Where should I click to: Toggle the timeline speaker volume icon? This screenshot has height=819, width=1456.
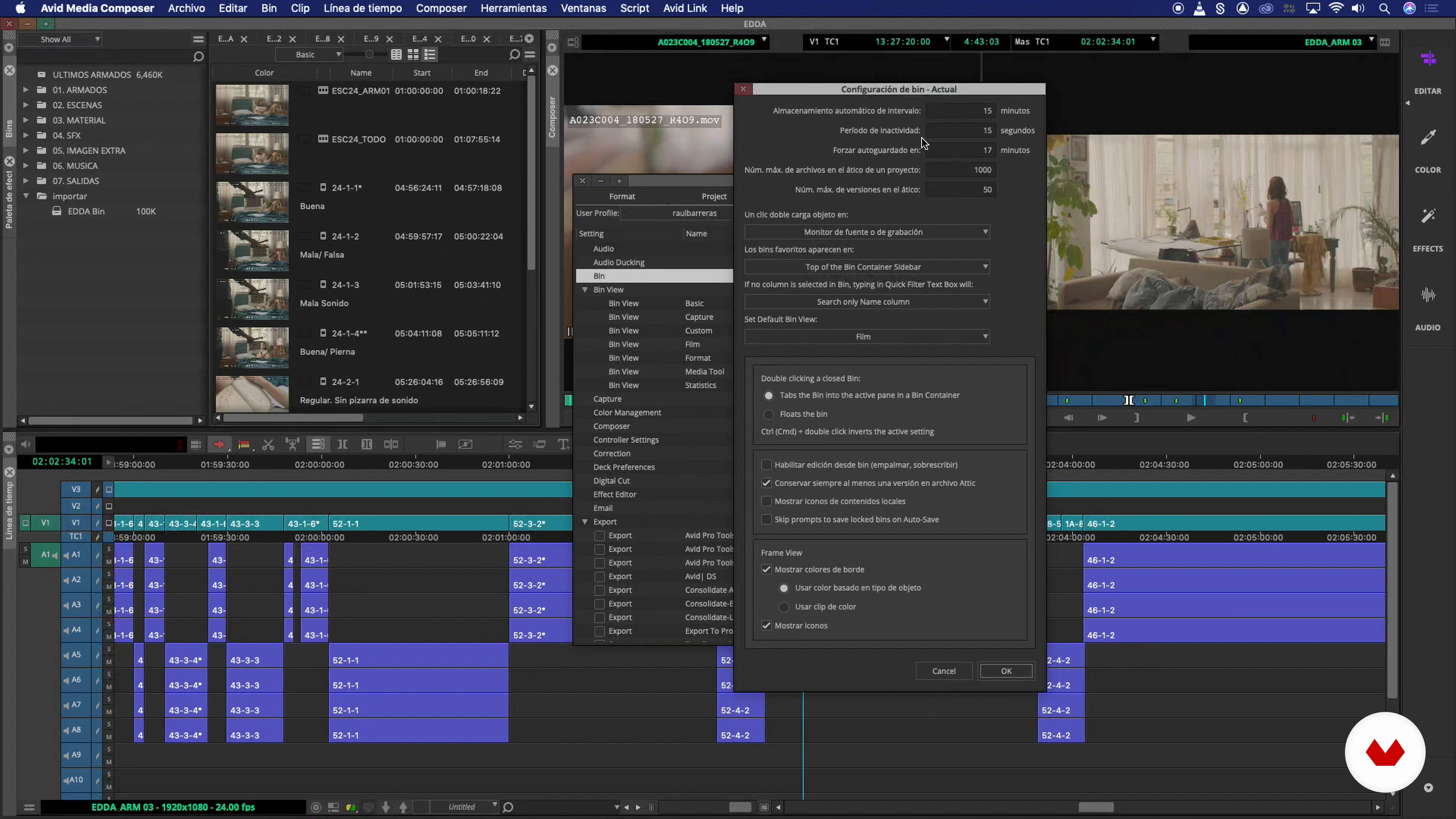(x=25, y=445)
